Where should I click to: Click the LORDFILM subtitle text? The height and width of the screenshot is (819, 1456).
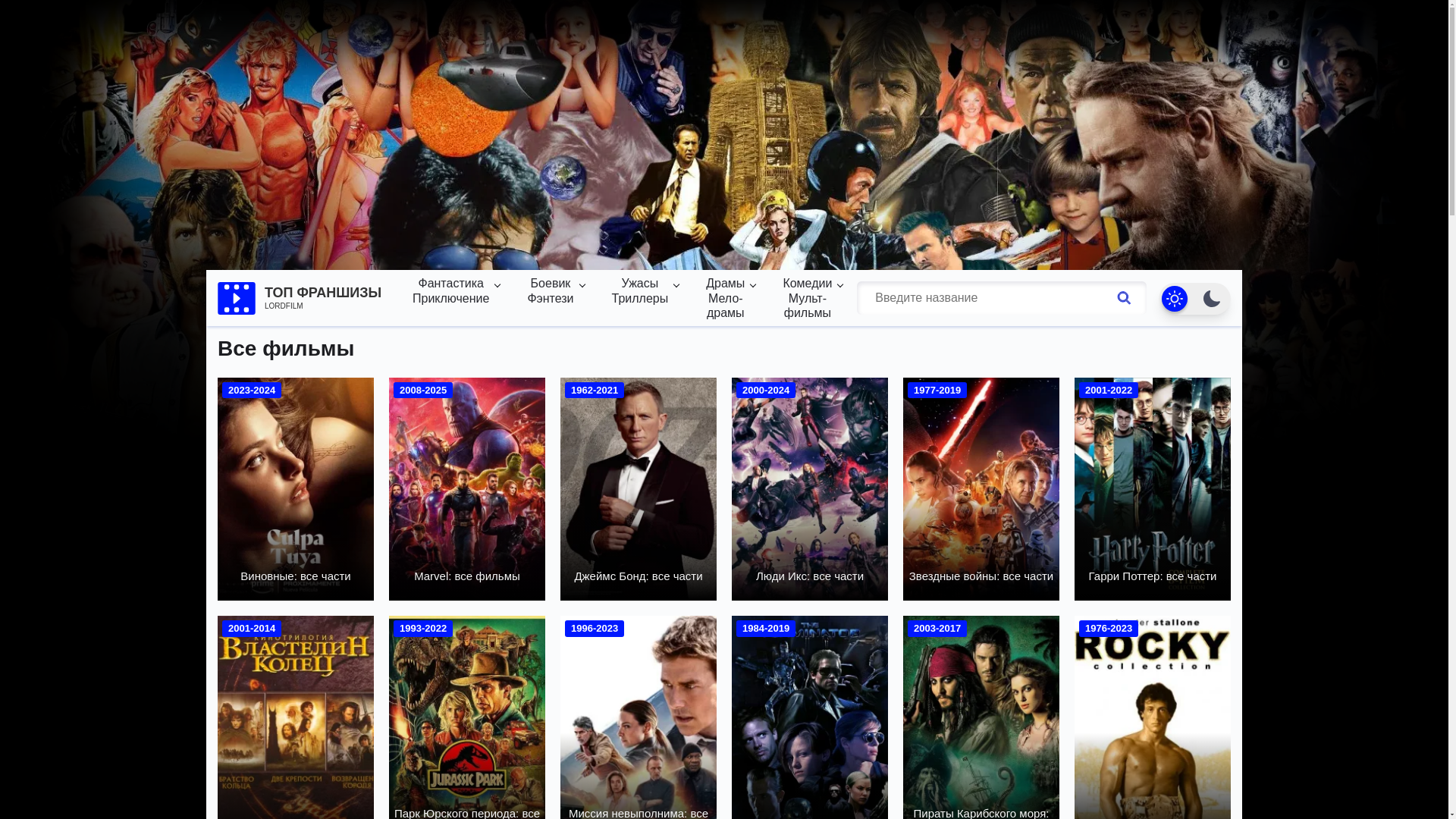(284, 306)
